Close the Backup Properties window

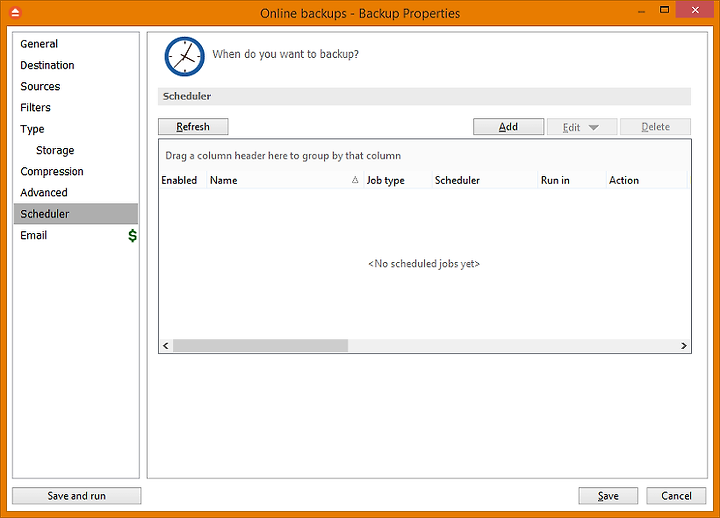[x=695, y=10]
